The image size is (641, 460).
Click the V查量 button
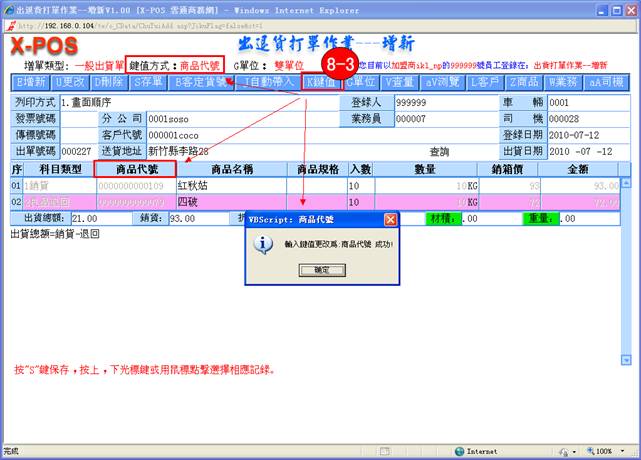(400, 82)
